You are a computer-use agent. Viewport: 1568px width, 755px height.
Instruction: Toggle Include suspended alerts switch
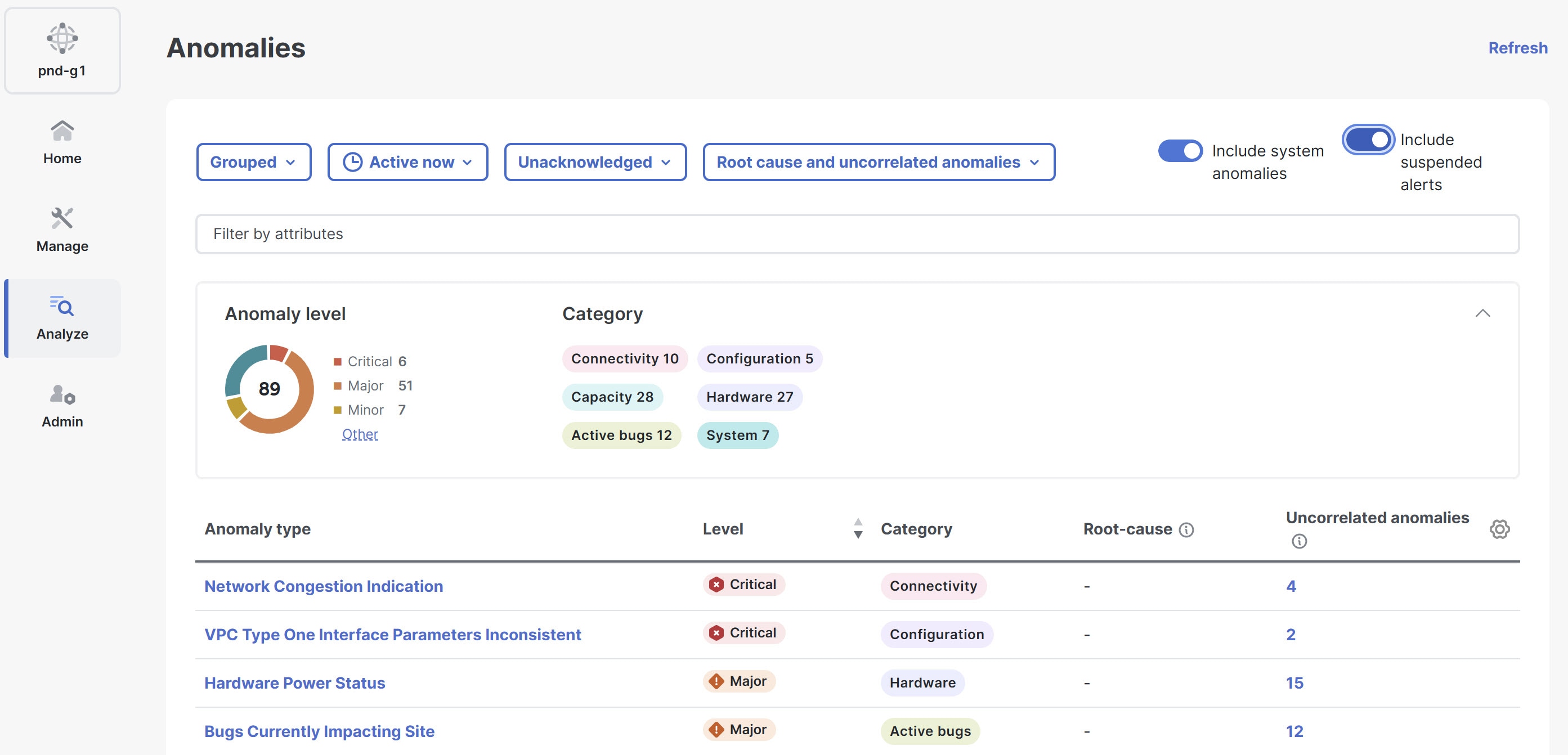[x=1368, y=140]
